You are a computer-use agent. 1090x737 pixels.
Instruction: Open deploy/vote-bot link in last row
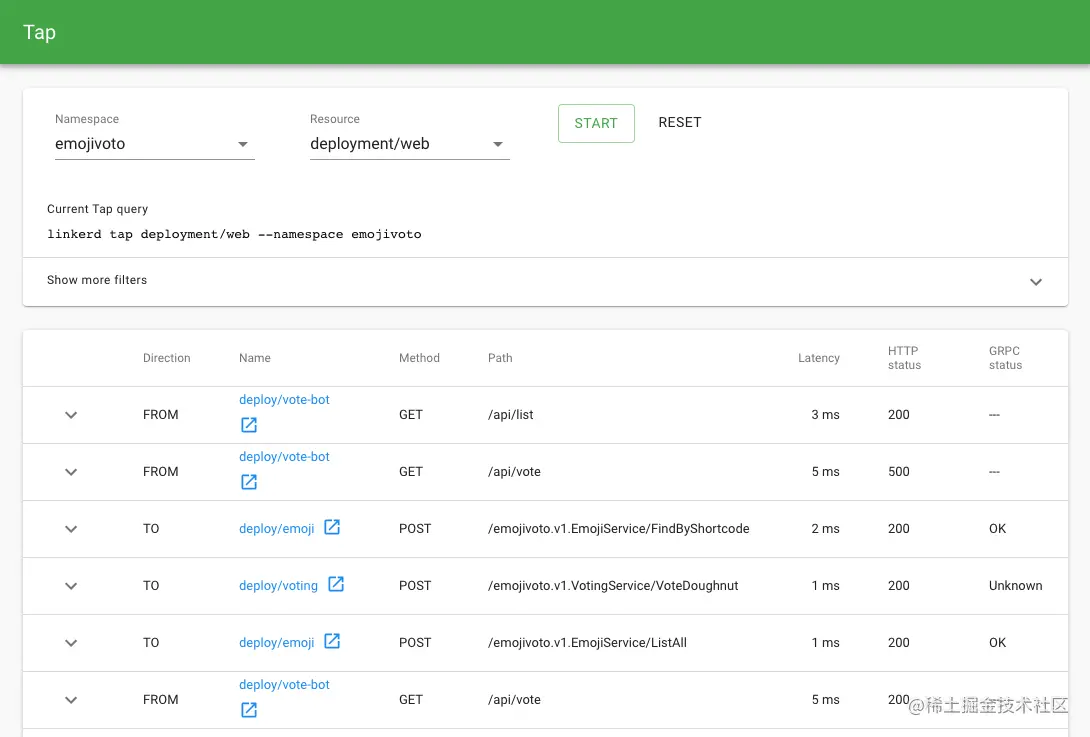284,685
